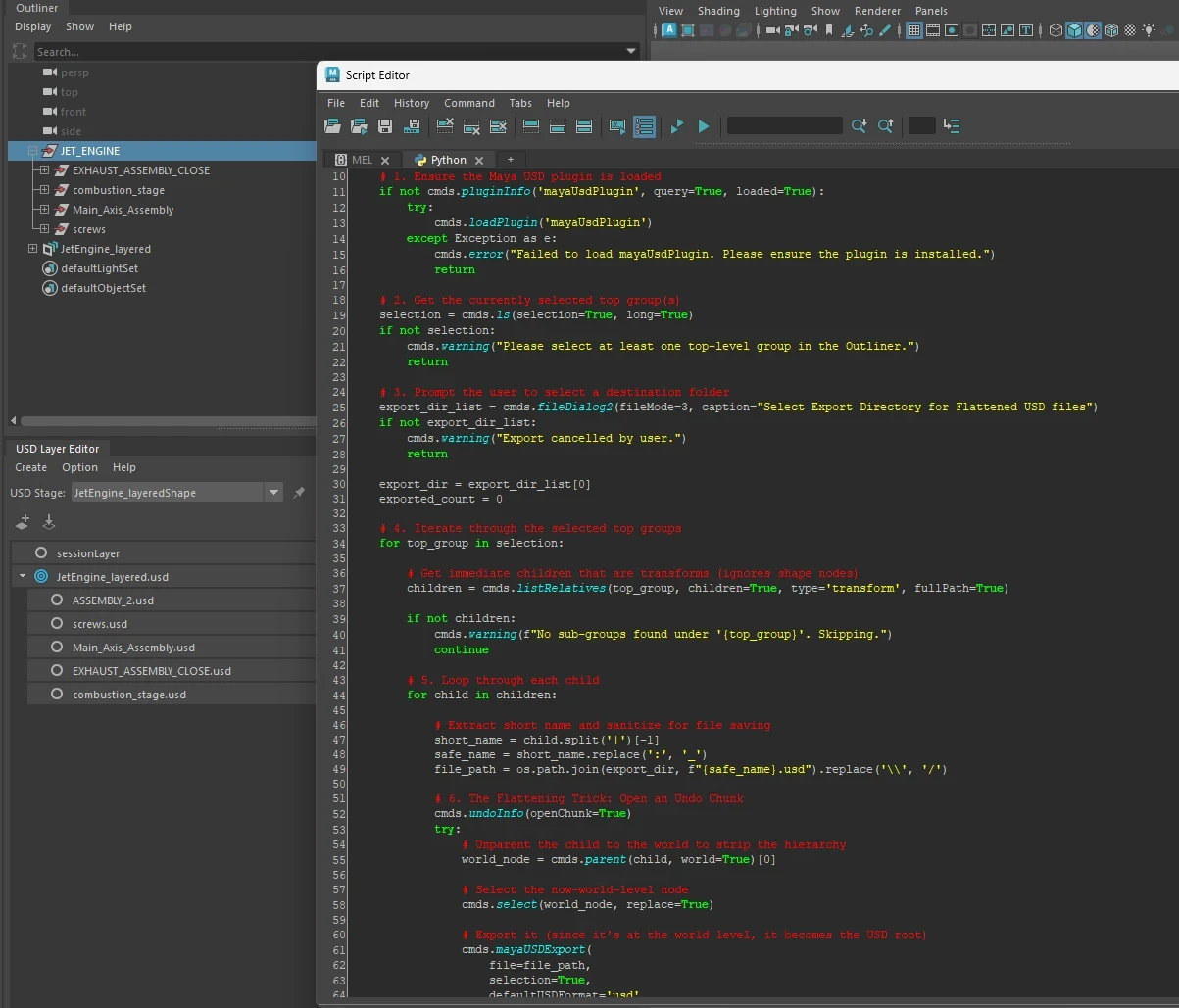This screenshot has height=1008, width=1179.
Task: Click the Save Script icon in Script Editor
Action: pyautogui.click(x=385, y=126)
